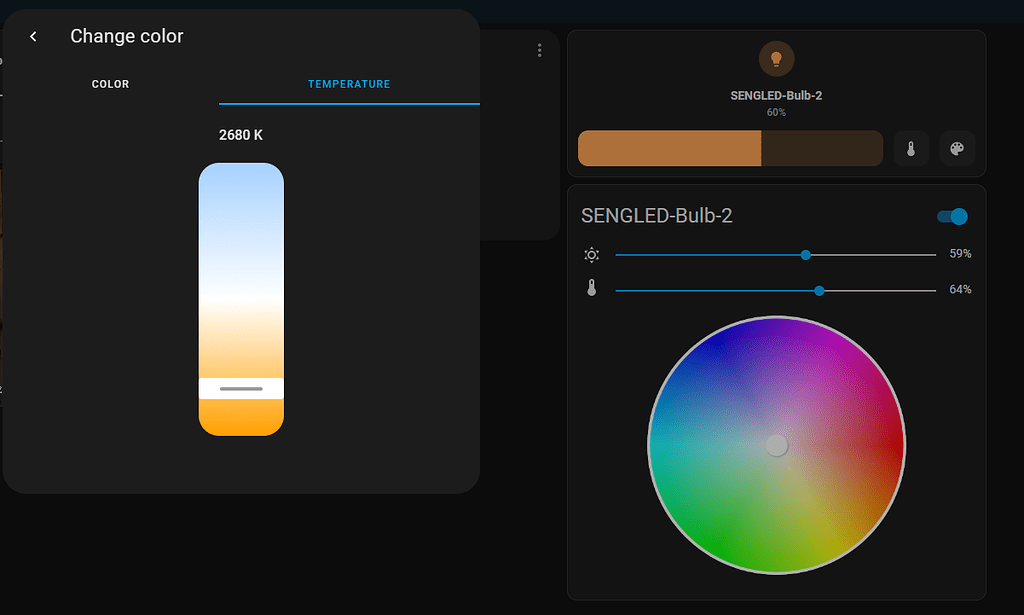Adjust the 64% color temperature slider
This screenshot has height=615, width=1024.
pos(819,289)
